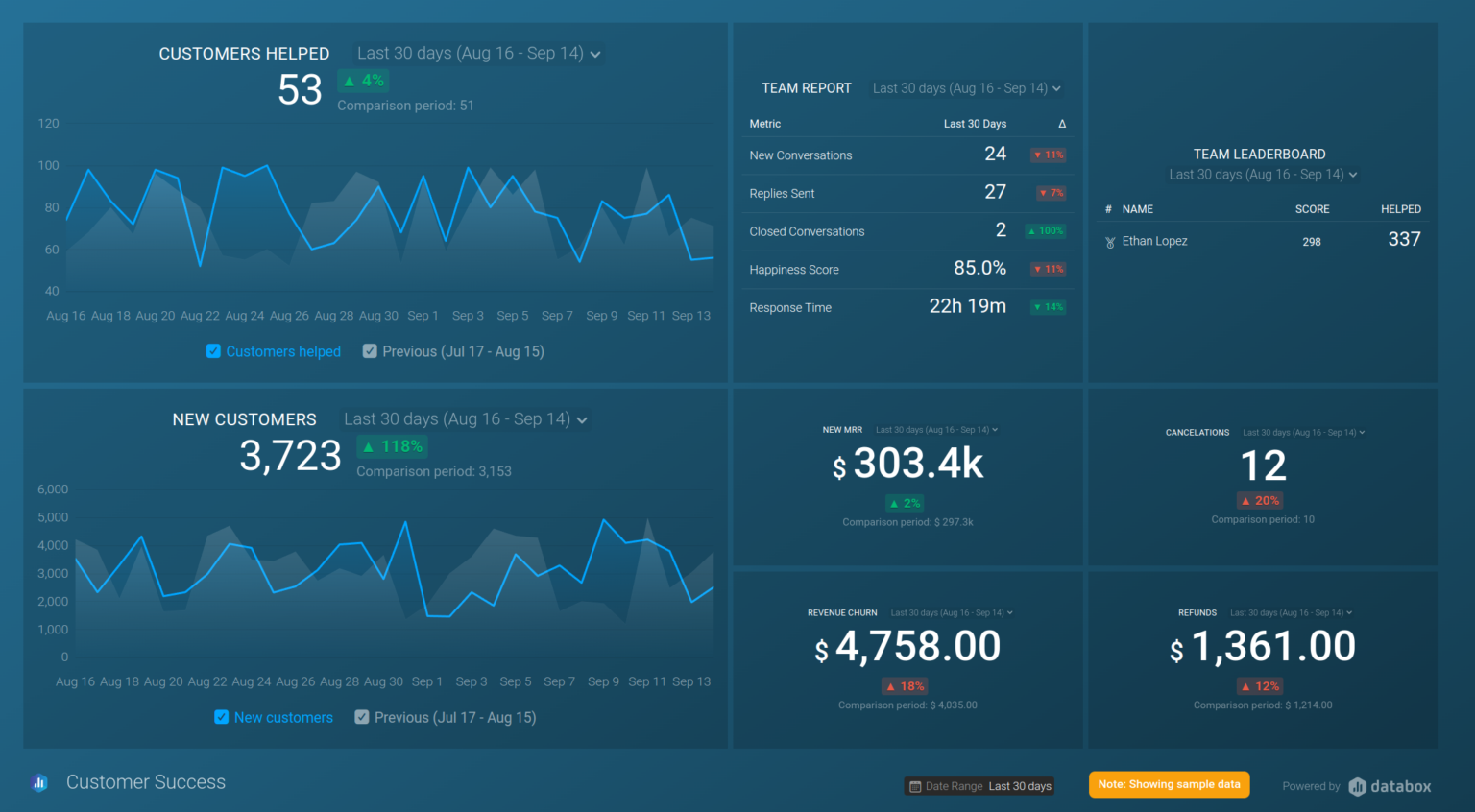Click the green 4% change badge for Customers Helped

coord(363,81)
